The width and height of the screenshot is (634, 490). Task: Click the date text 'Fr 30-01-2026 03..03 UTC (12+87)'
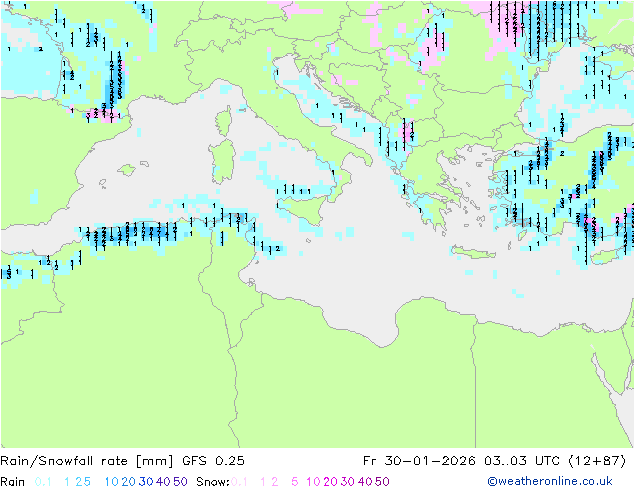pos(494,461)
